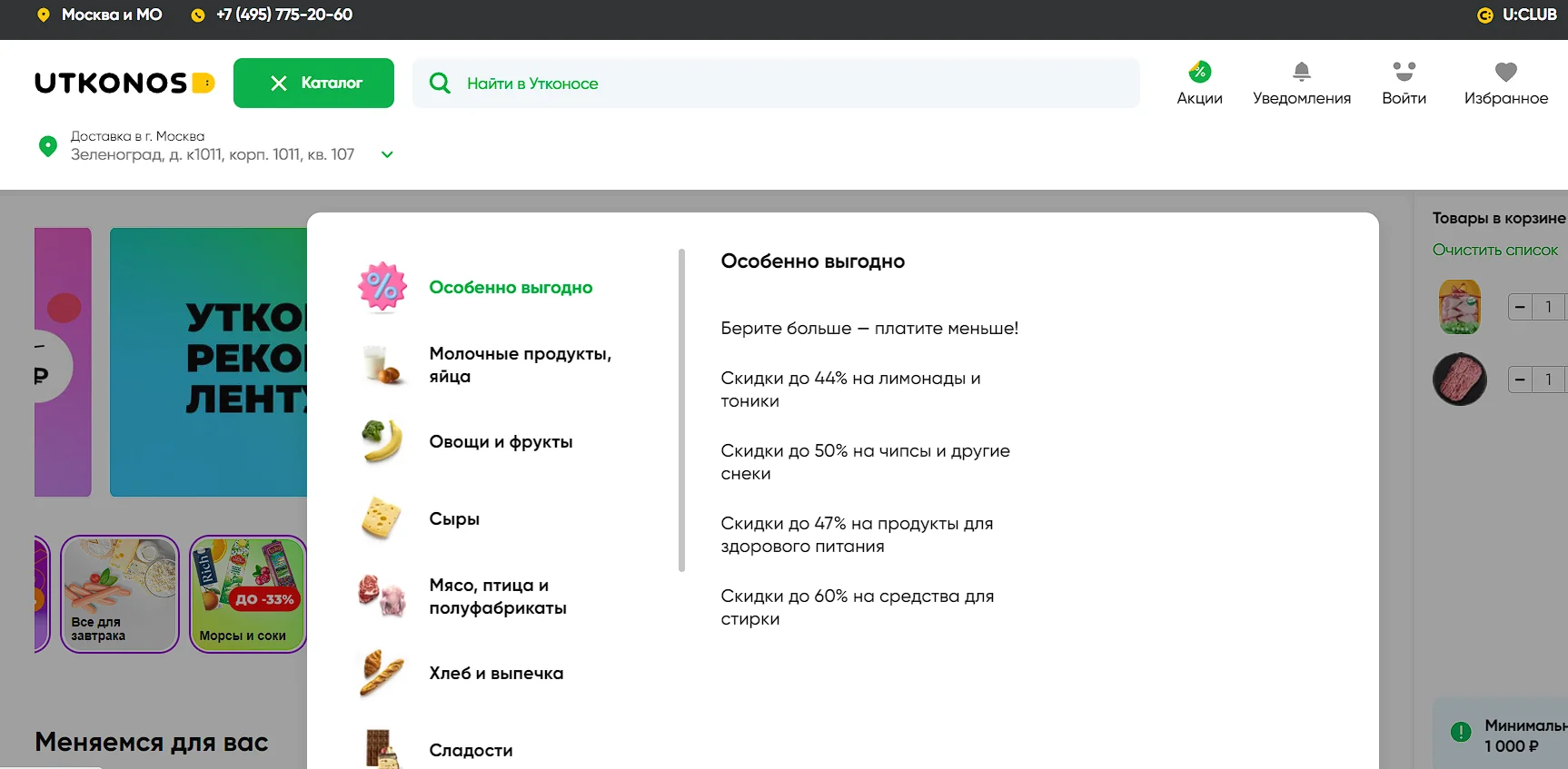Select Овощи и фрукты category
Image resolution: width=1568 pixels, height=769 pixels.
pyautogui.click(x=501, y=442)
